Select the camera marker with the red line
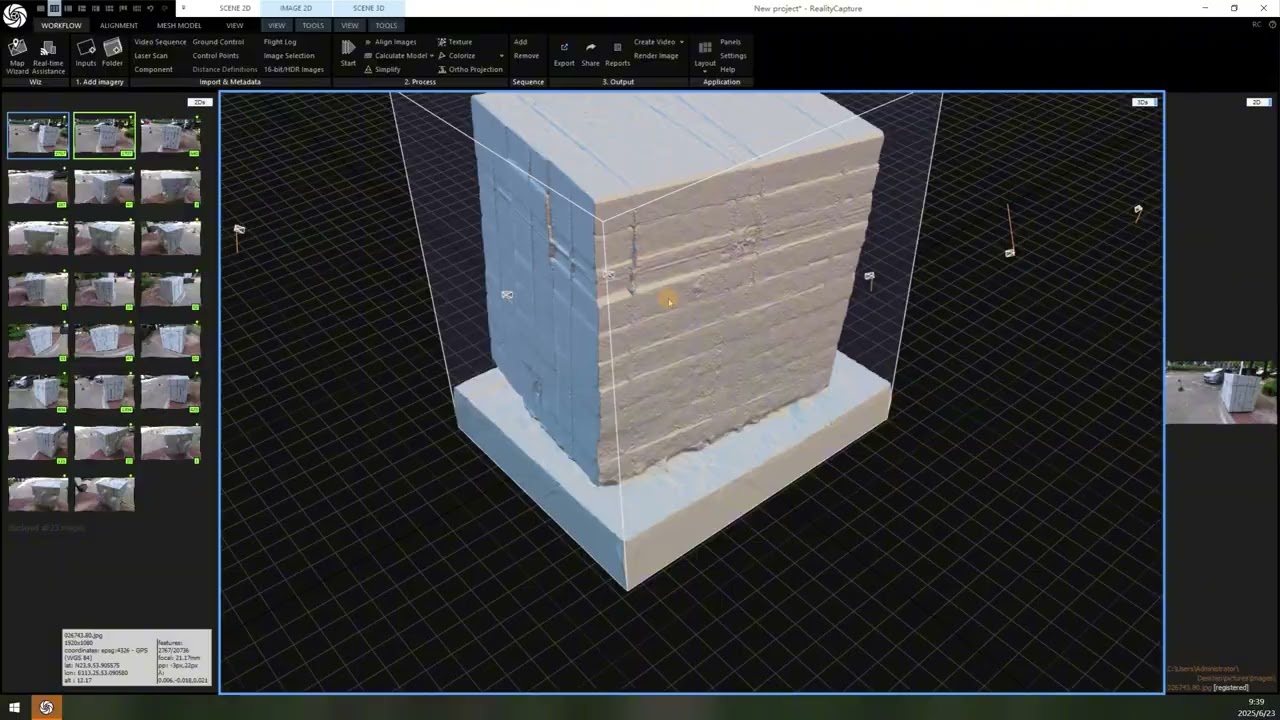1280x720 pixels. click(x=1009, y=252)
